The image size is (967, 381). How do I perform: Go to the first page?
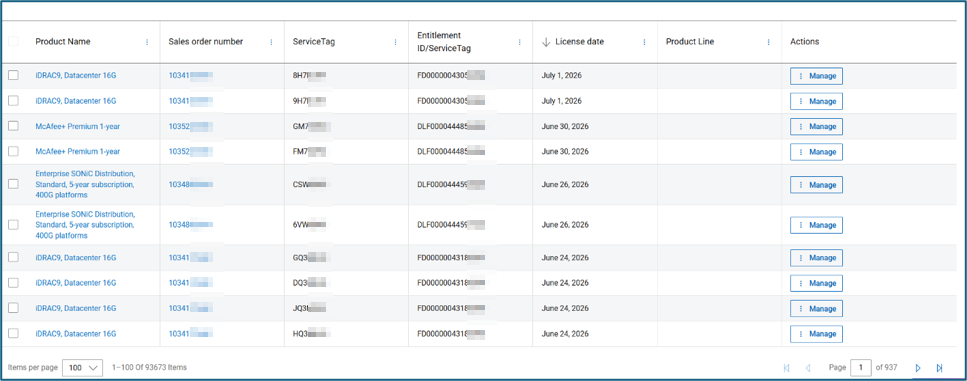(x=786, y=368)
